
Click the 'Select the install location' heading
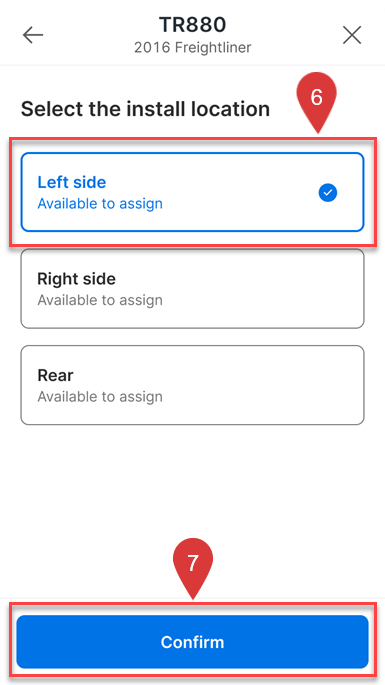coord(145,109)
